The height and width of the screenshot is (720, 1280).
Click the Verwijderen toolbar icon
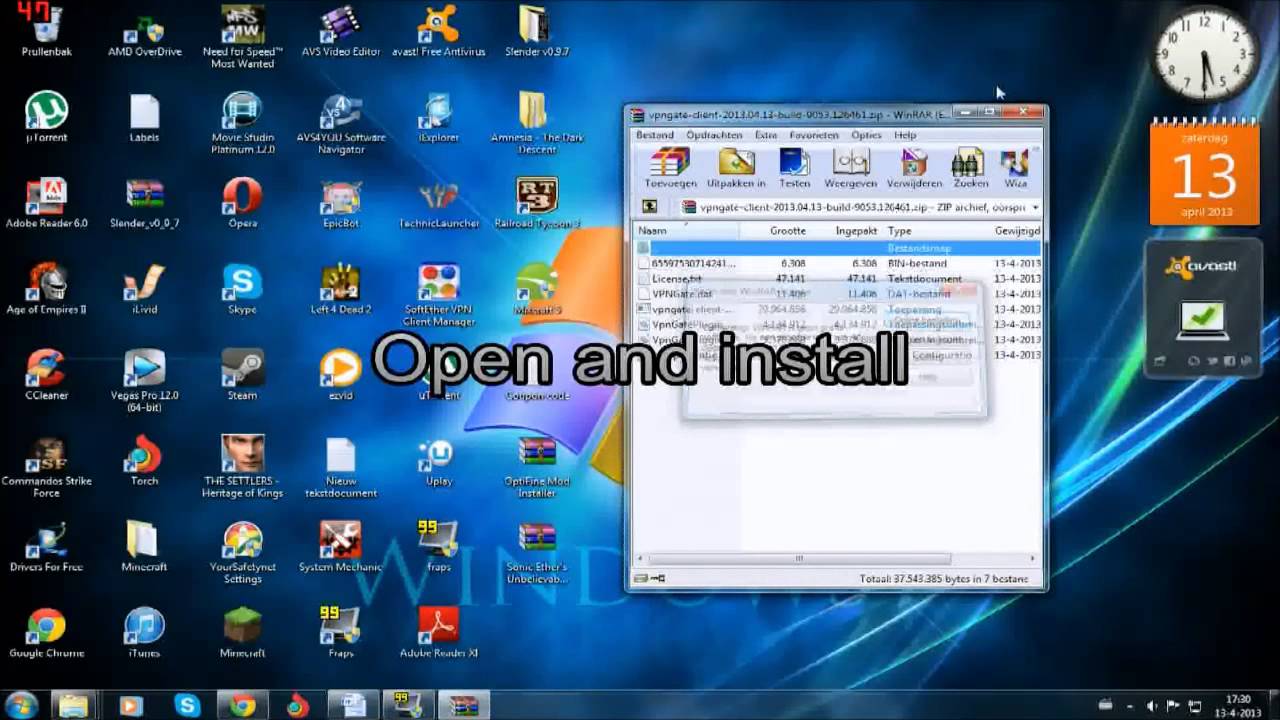[914, 167]
